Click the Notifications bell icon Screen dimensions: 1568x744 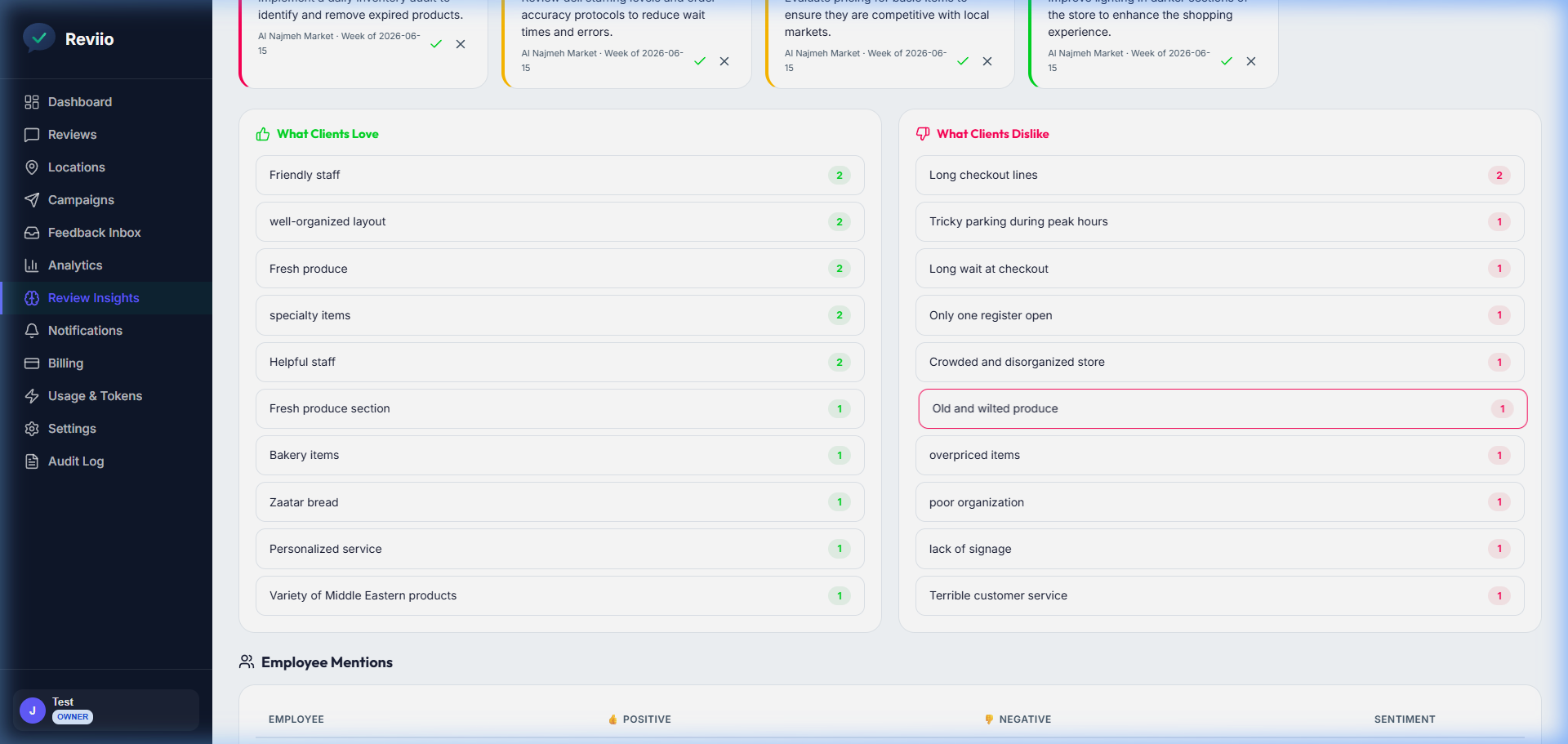point(32,331)
